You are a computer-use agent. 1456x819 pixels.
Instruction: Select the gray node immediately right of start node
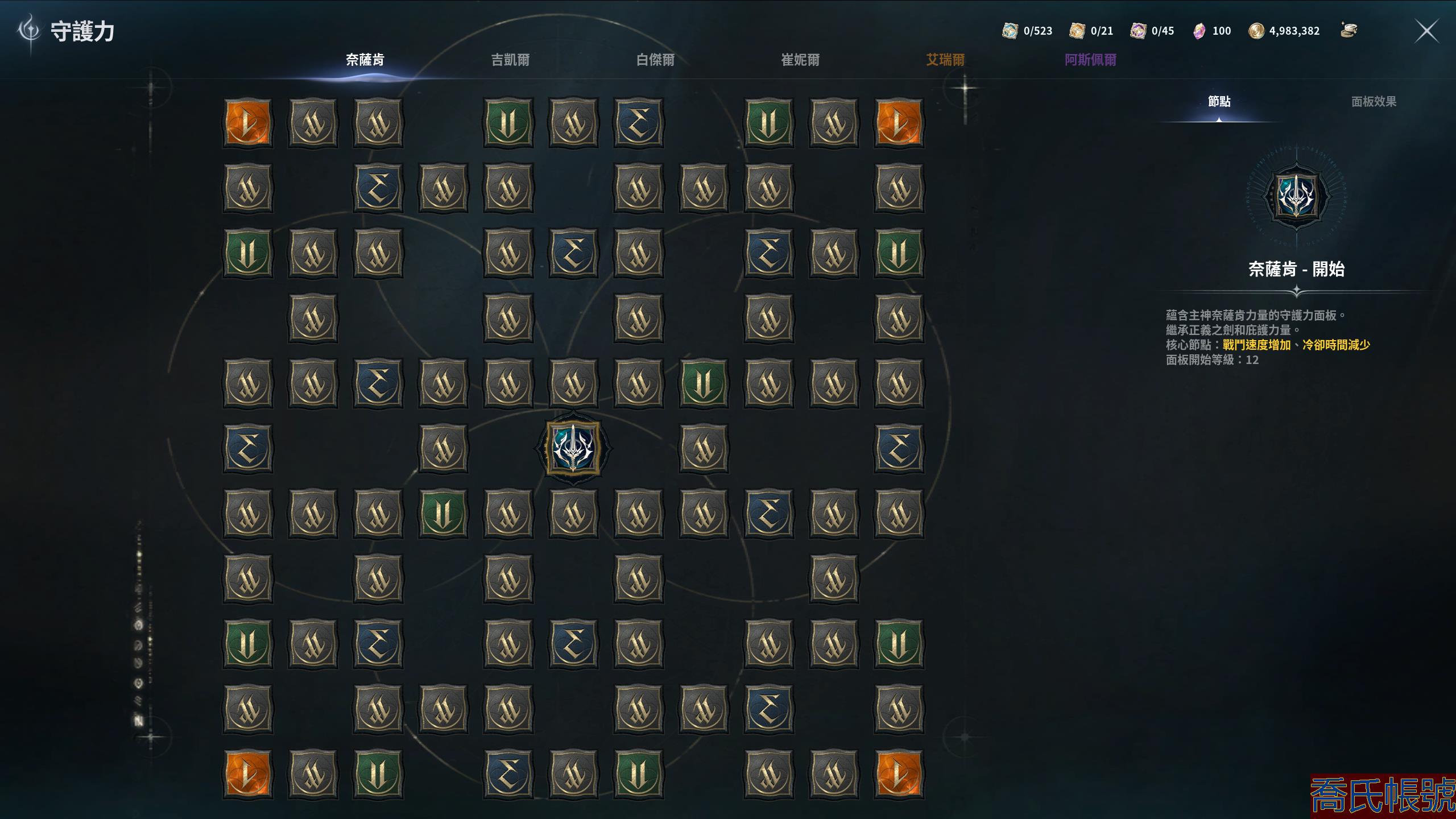704,448
